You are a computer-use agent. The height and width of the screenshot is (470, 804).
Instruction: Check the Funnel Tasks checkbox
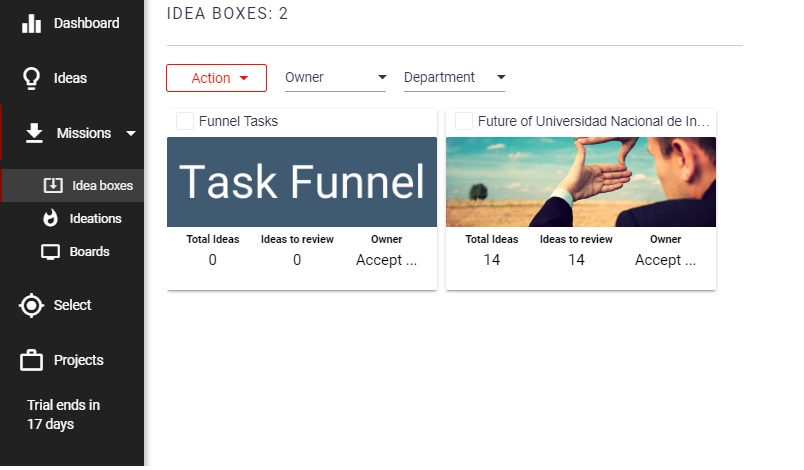tap(185, 121)
